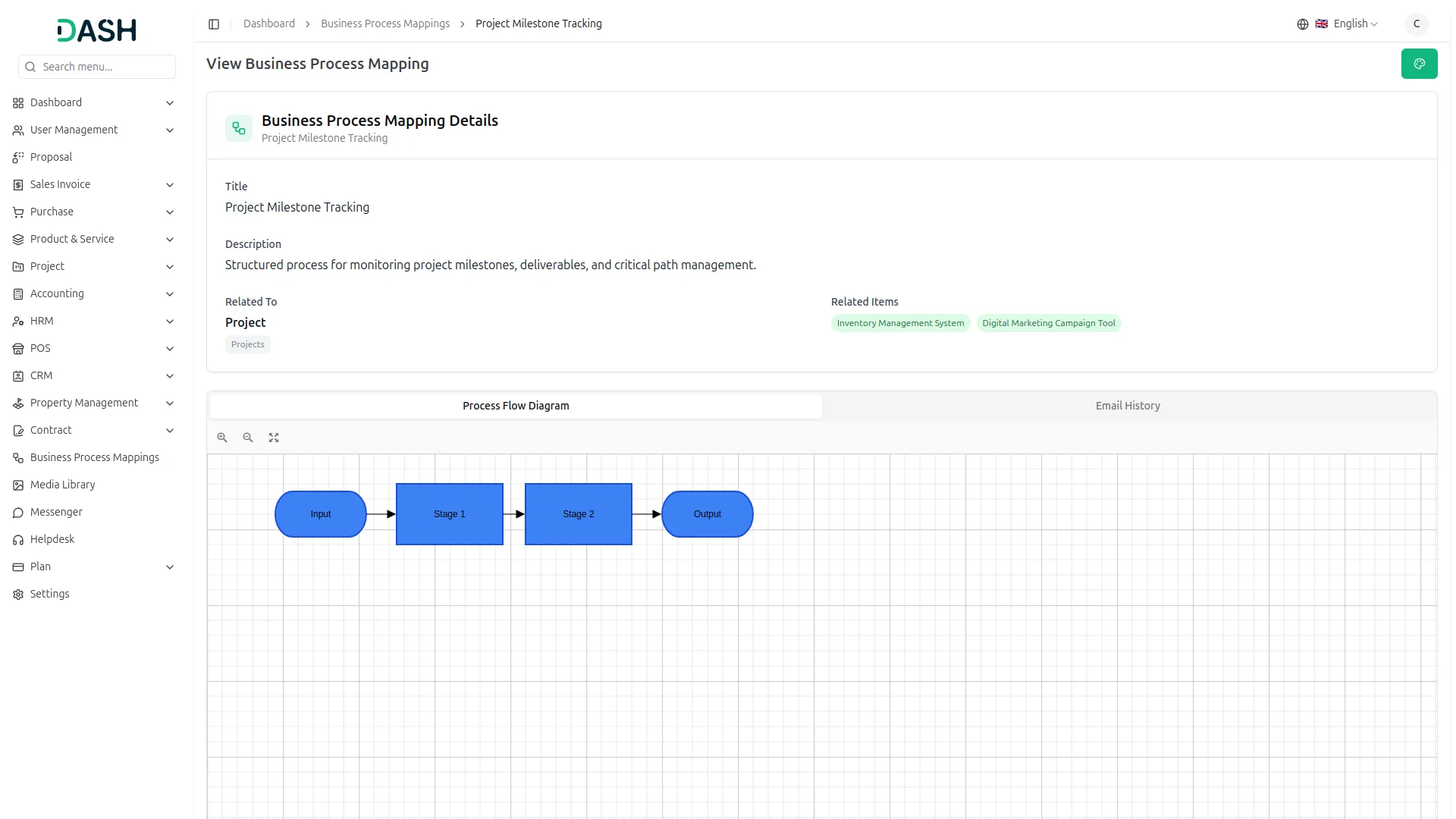Image resolution: width=1456 pixels, height=819 pixels.
Task: Open the Helpdesk section
Action: [x=52, y=539]
